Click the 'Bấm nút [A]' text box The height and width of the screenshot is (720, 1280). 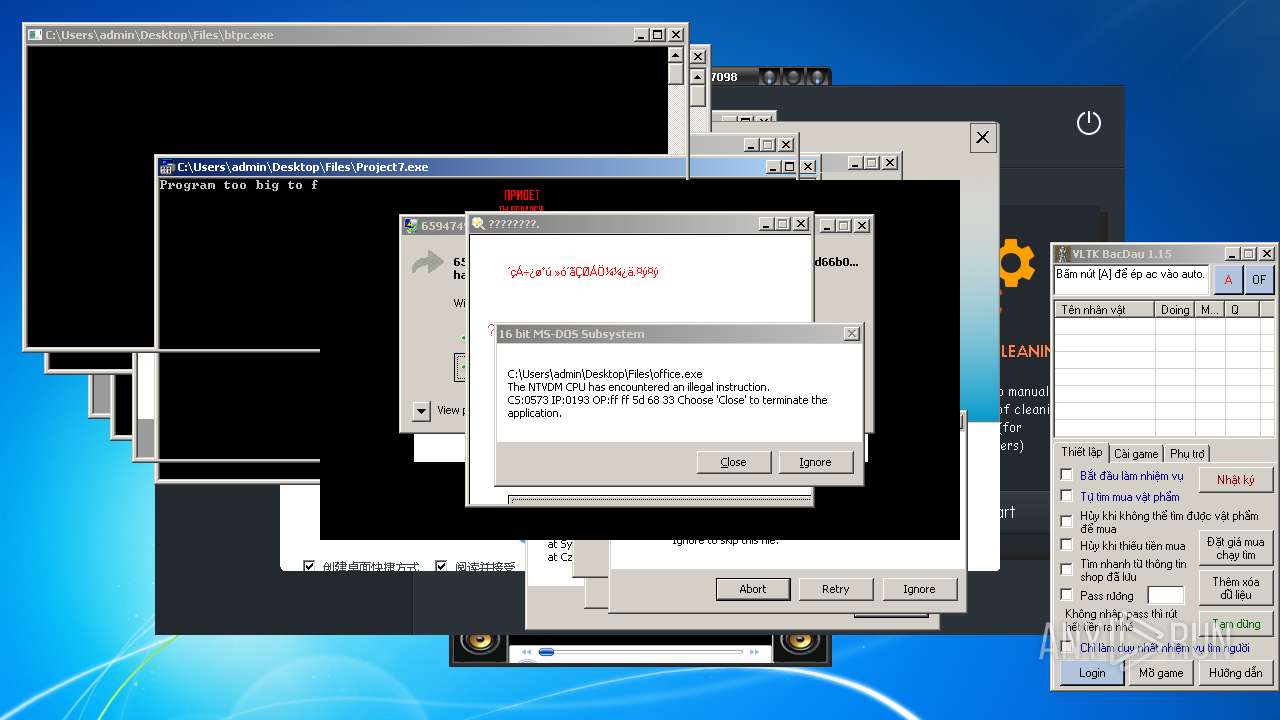click(x=1132, y=279)
